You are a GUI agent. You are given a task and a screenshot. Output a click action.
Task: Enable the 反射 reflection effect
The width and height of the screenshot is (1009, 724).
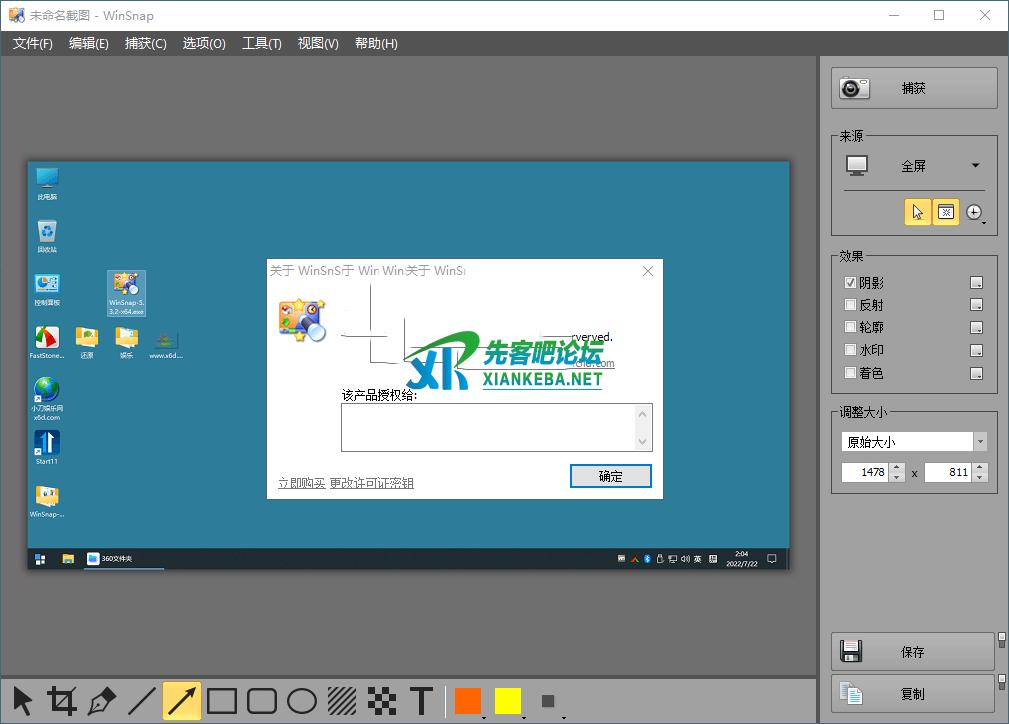[x=850, y=305]
